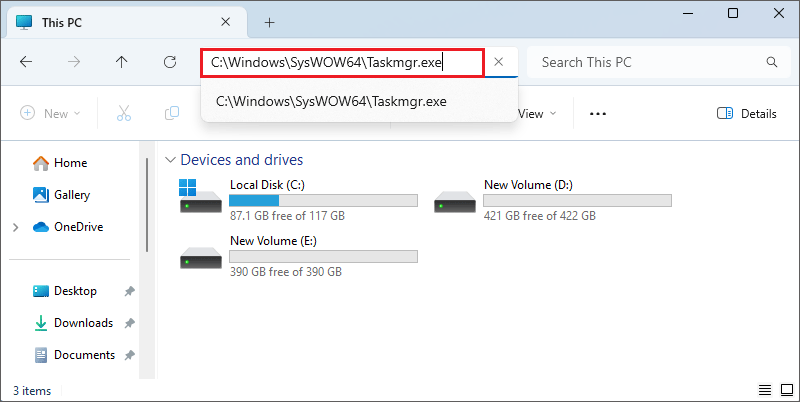Click the Search This PC box

658,62
